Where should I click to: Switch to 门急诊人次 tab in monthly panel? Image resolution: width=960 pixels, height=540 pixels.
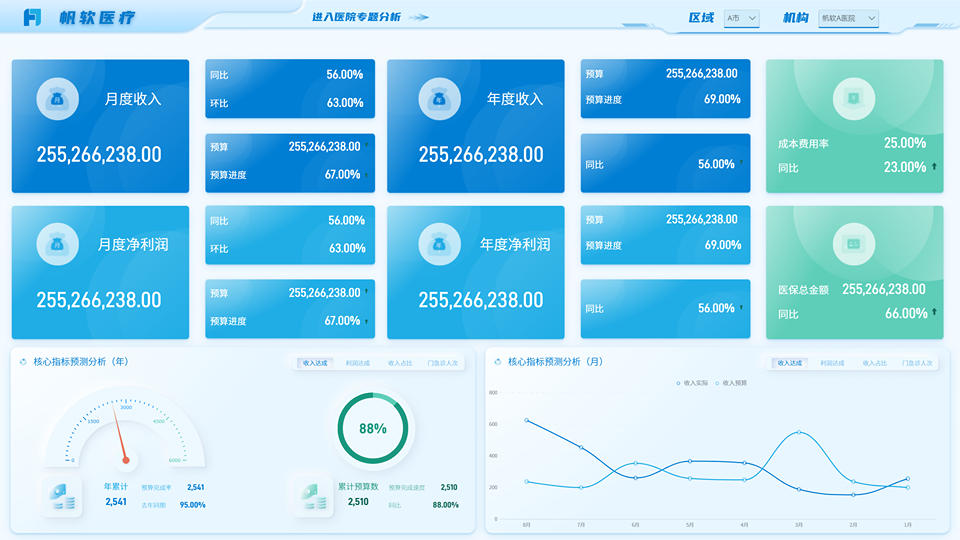[917, 363]
